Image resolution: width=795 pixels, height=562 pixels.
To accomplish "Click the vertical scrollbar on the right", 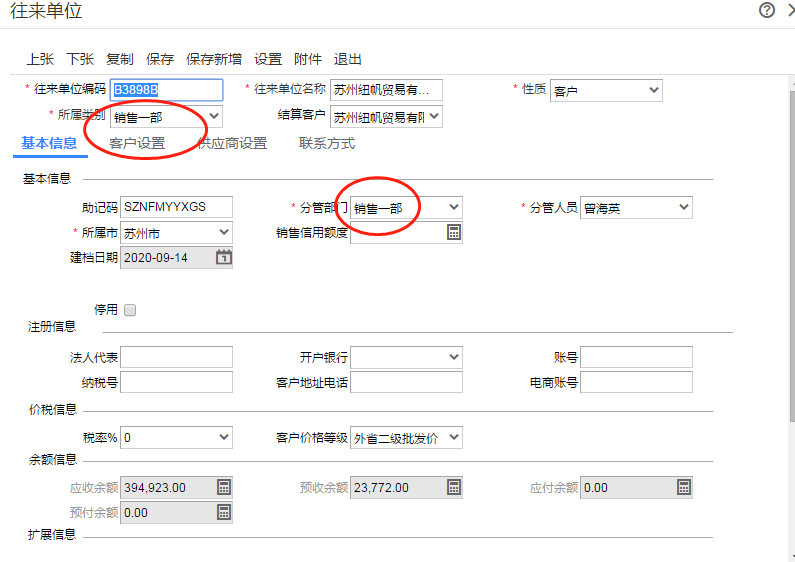I will click(x=792, y=255).
